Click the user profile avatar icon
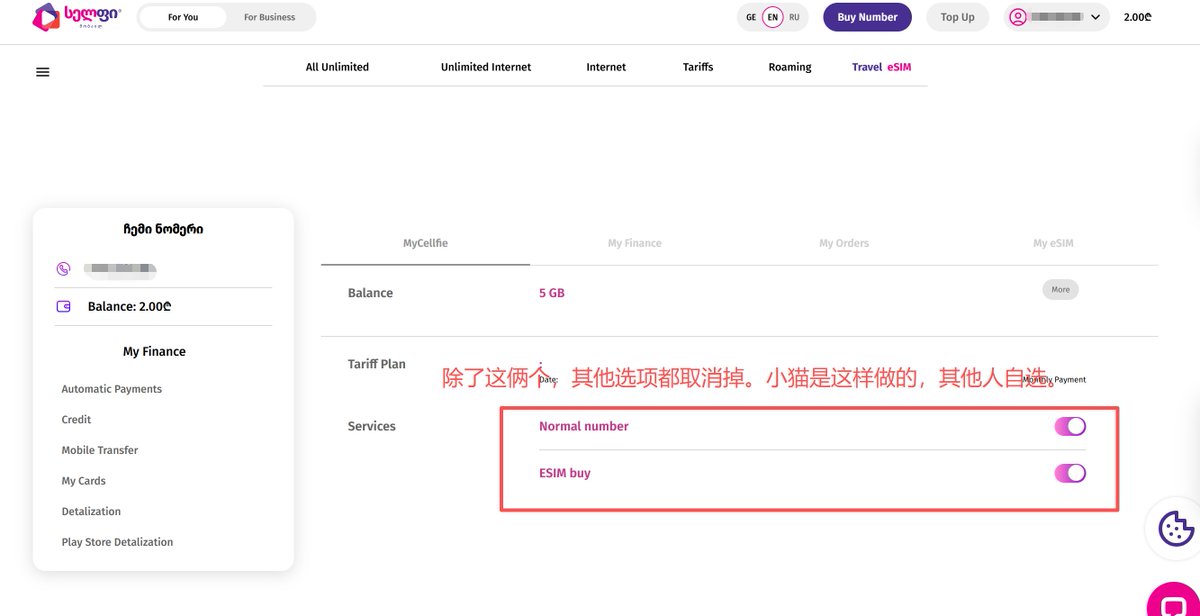The width and height of the screenshot is (1200, 616). coord(1018,17)
